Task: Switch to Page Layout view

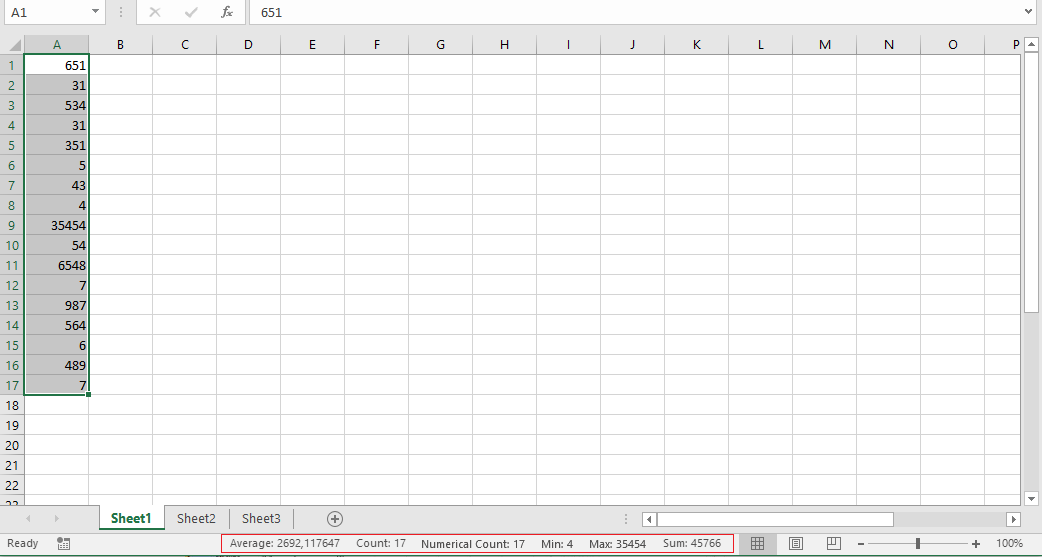Action: point(796,543)
